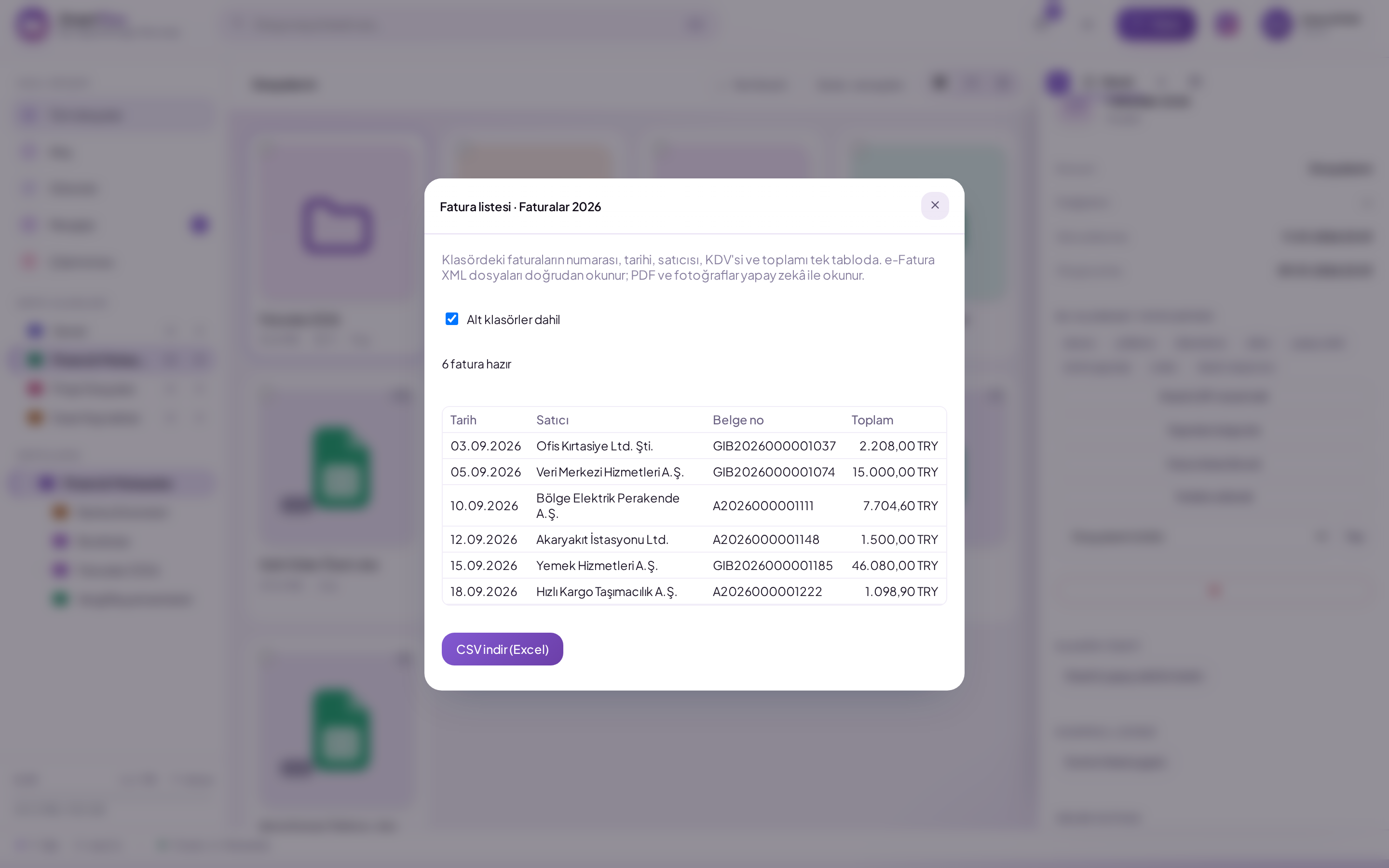Click the Toplam column header
The width and height of the screenshot is (1389, 868).
click(872, 420)
